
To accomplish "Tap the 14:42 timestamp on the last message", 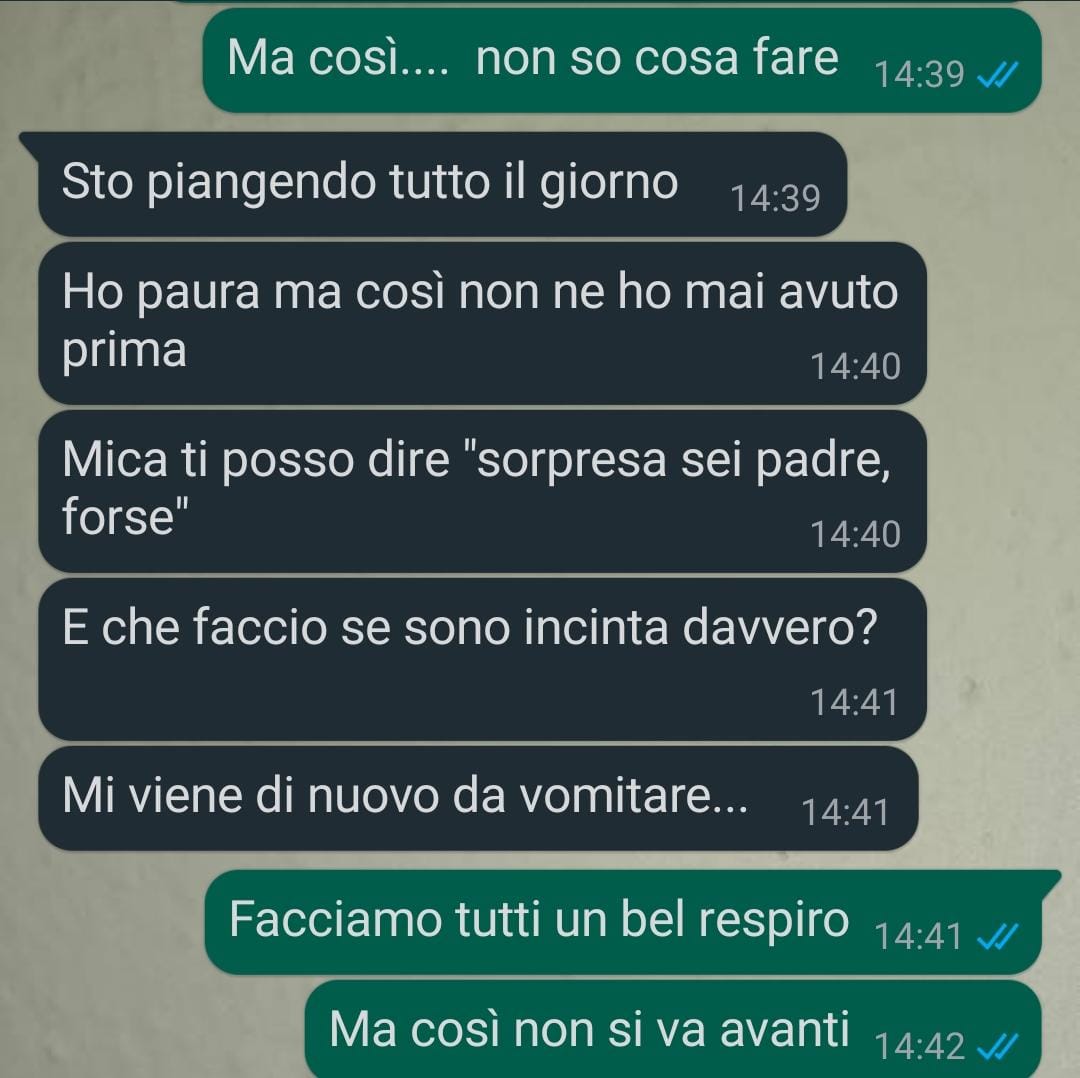I will coord(919,1046).
